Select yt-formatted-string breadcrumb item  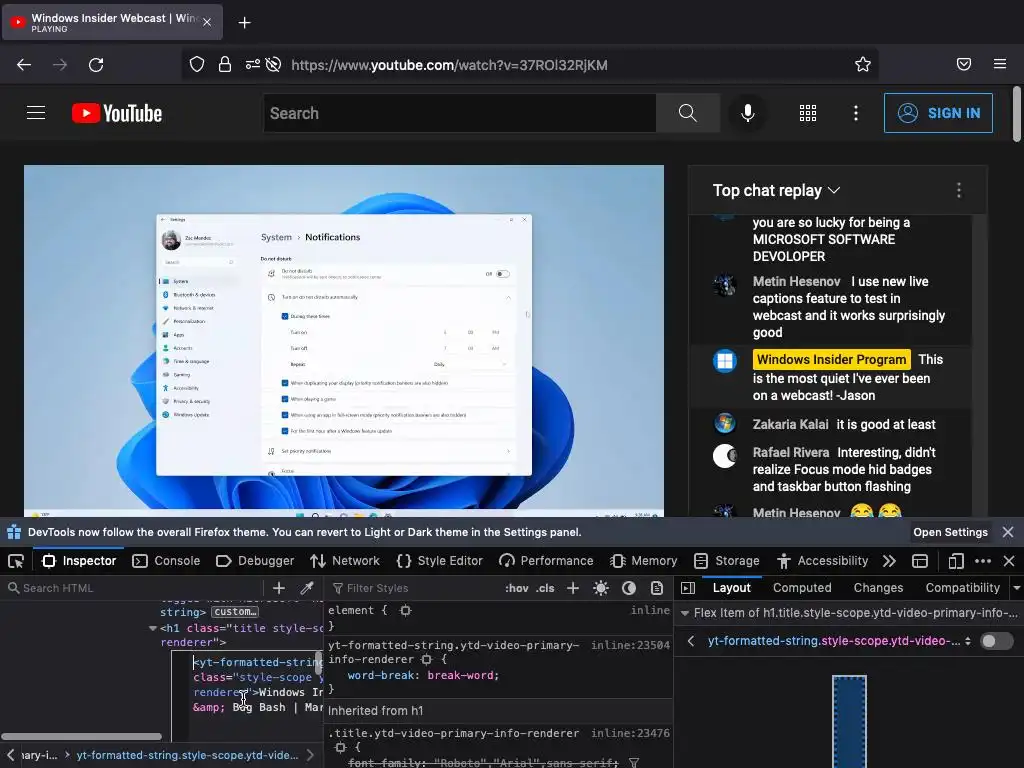coord(187,755)
